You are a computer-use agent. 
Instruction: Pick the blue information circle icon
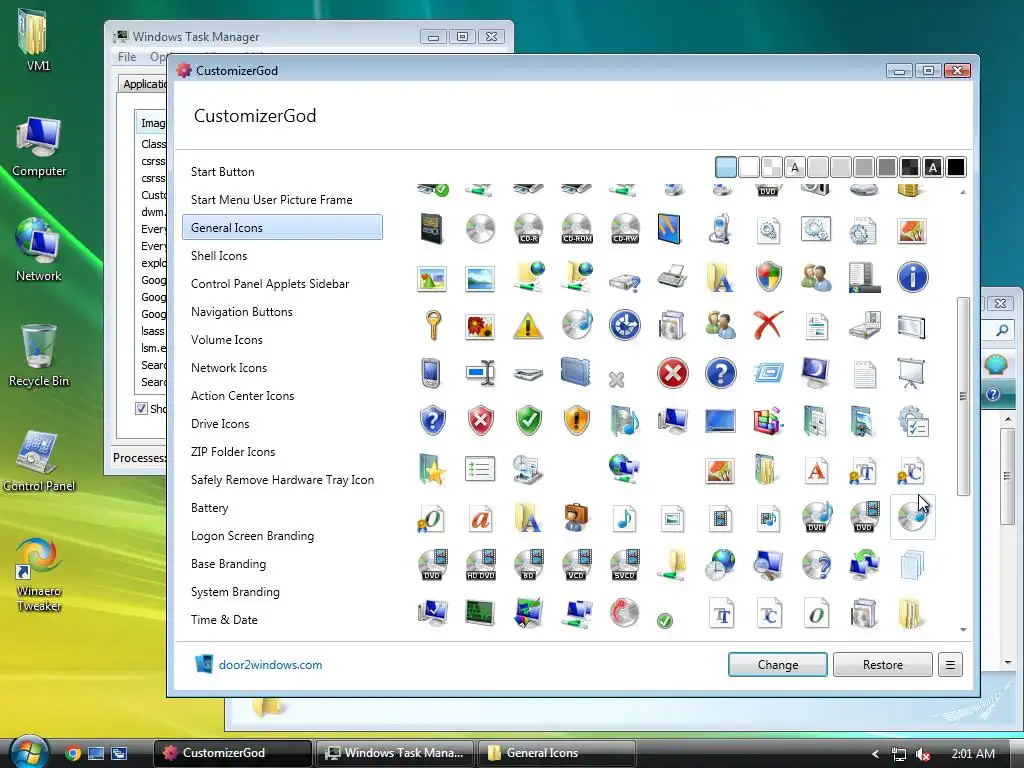pyautogui.click(x=912, y=277)
